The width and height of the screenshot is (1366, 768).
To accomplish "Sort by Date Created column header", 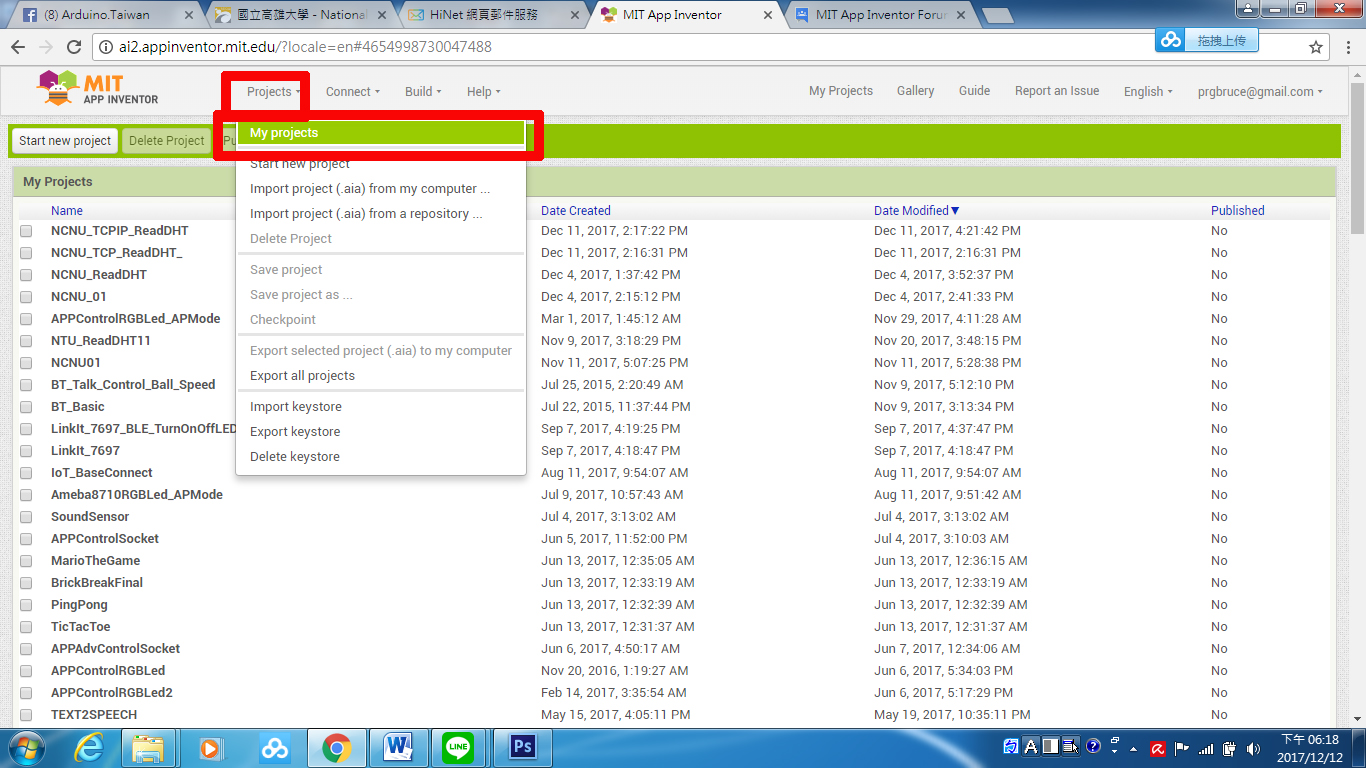I will coord(576,211).
